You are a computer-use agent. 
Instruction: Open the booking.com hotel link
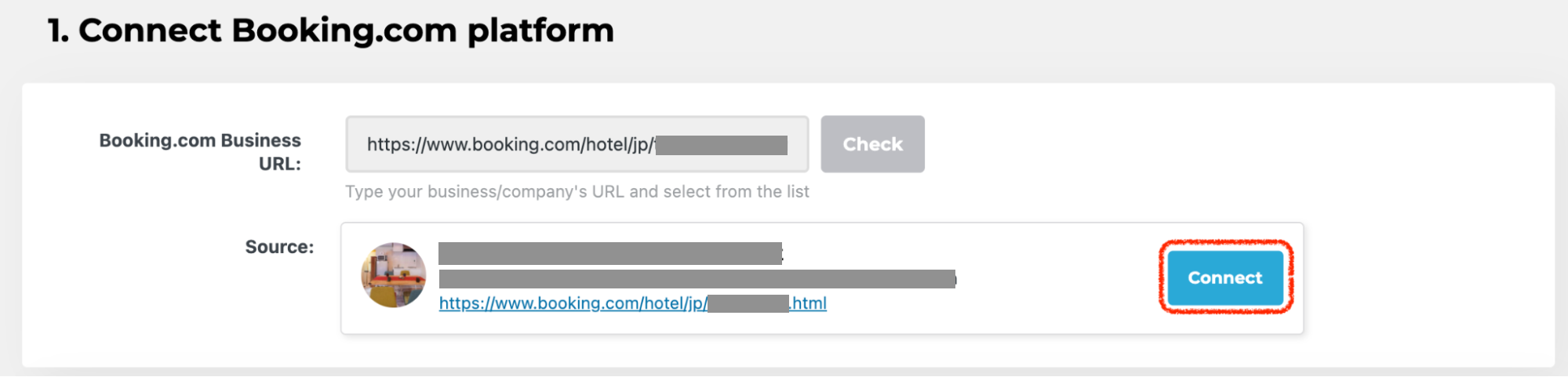pos(573,303)
